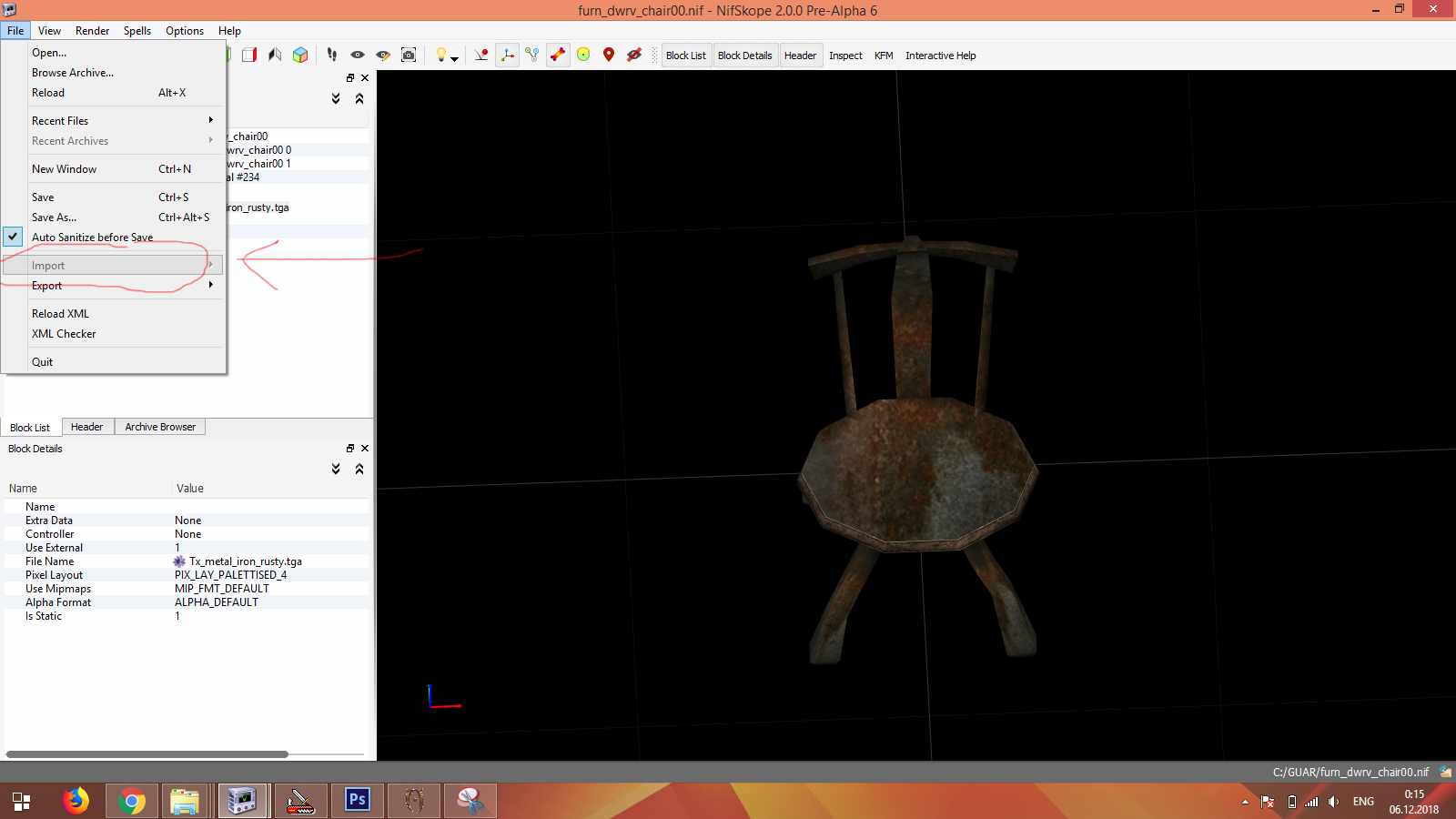The image size is (1456, 819).
Task: Uncheck Auto Sanitize before Save
Action: pos(114,238)
